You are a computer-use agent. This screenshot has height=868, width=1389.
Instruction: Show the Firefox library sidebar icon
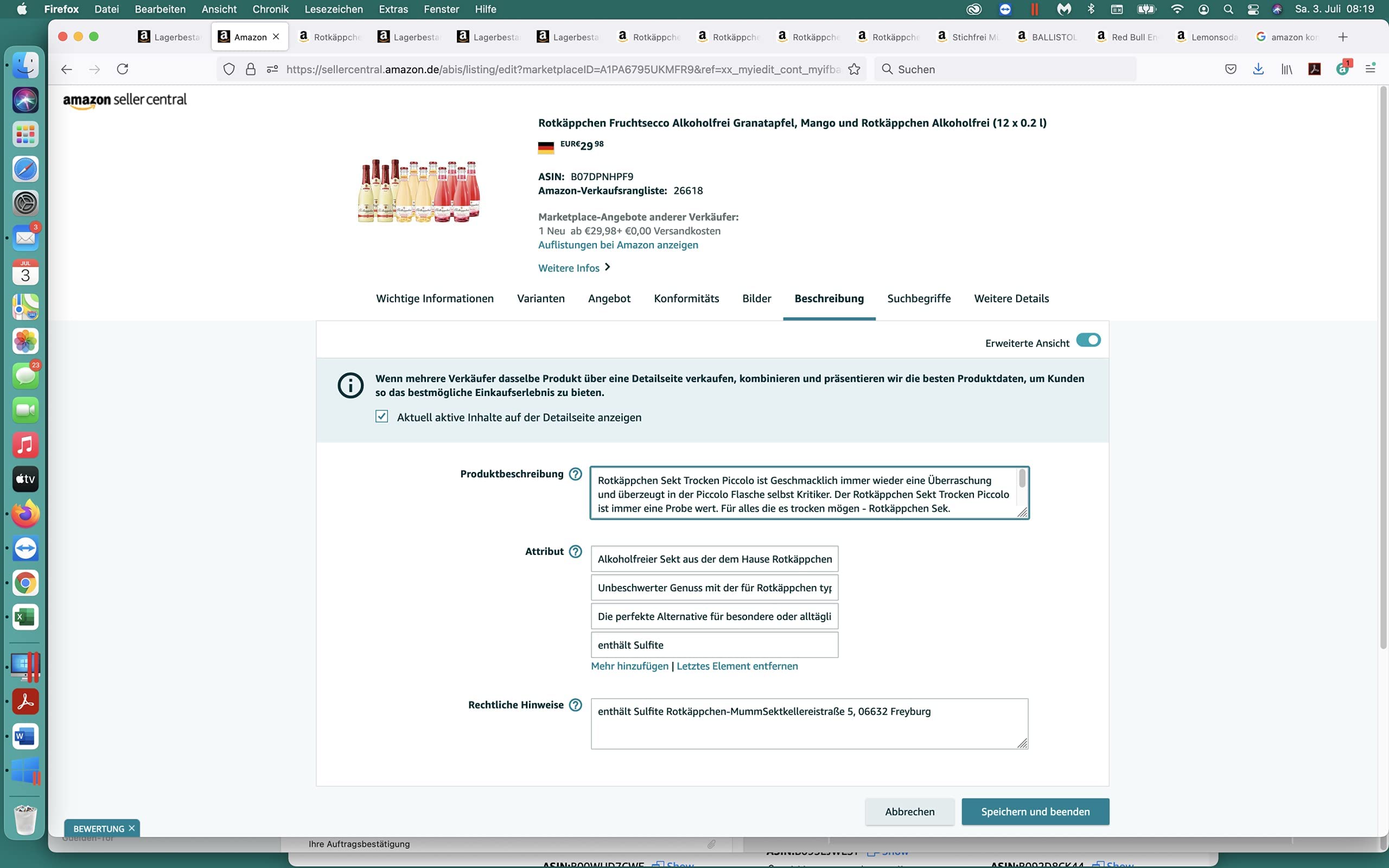pyautogui.click(x=1286, y=69)
